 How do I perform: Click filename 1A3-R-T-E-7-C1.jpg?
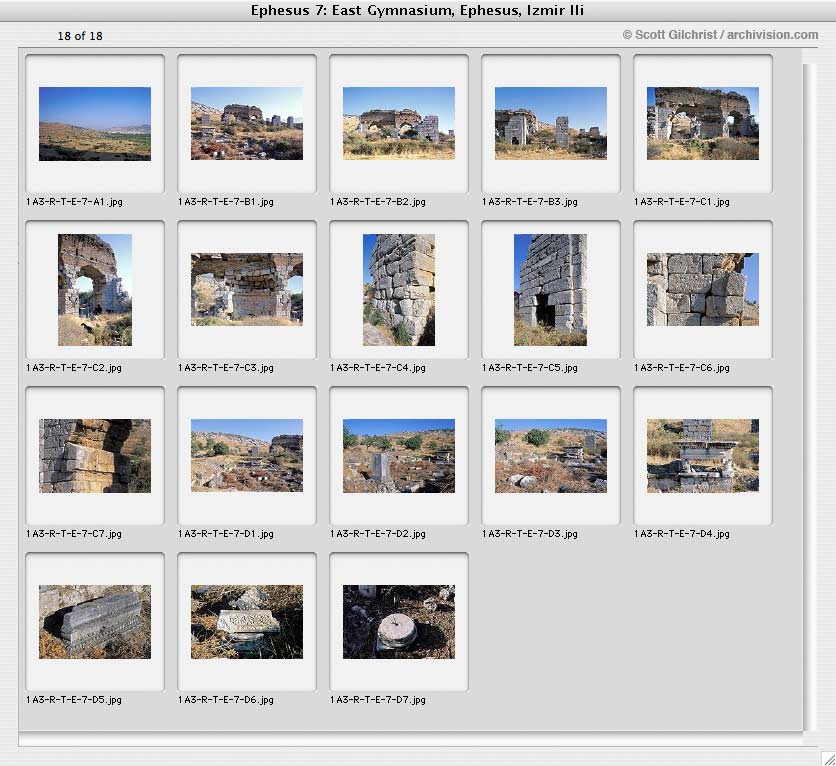(x=681, y=202)
